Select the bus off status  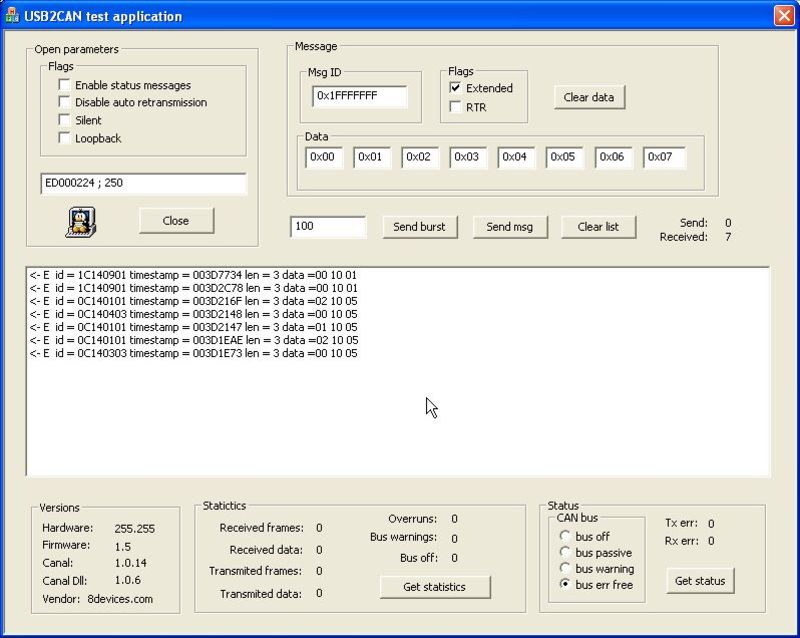click(563, 536)
